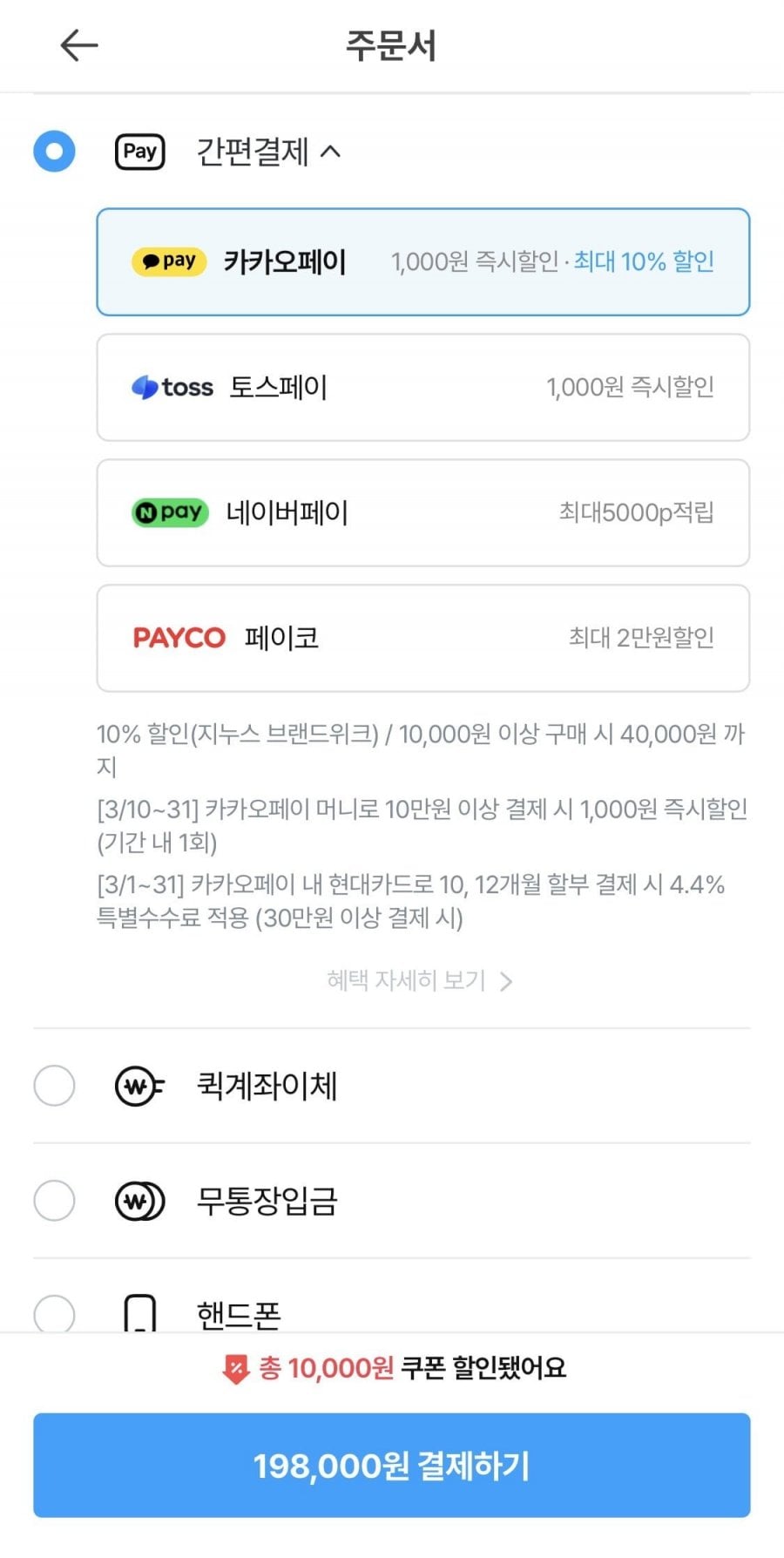Tap the back arrow icon
The image size is (784, 1558).
coord(78,45)
